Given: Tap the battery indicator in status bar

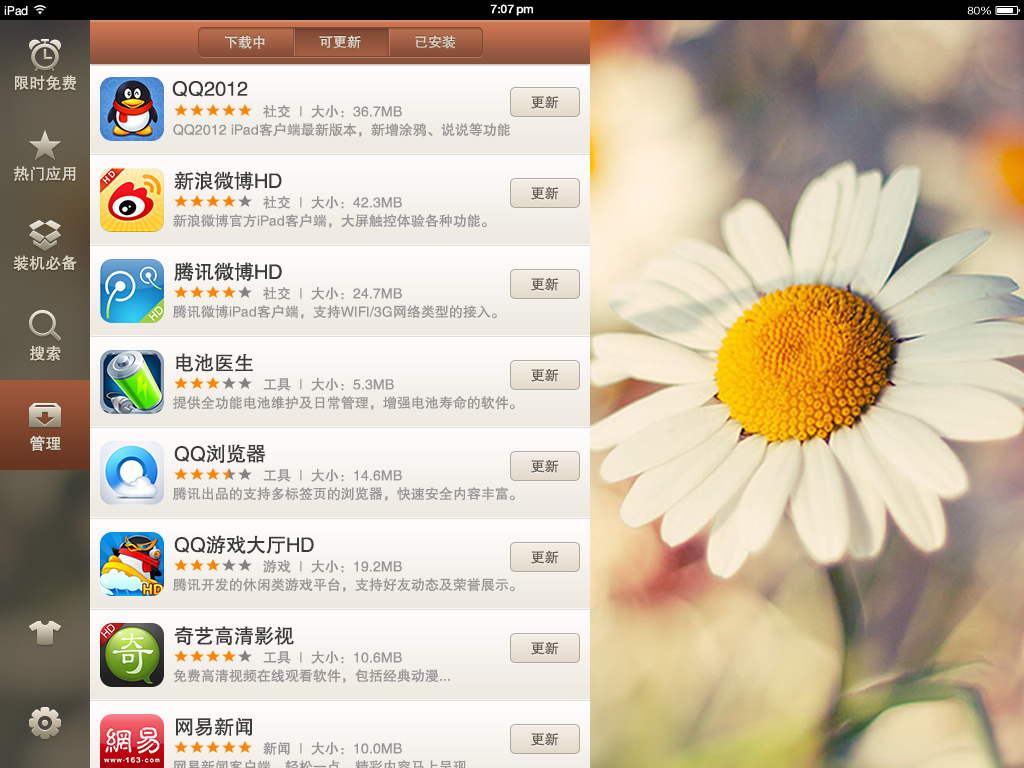Looking at the screenshot, I should click(x=1007, y=10).
